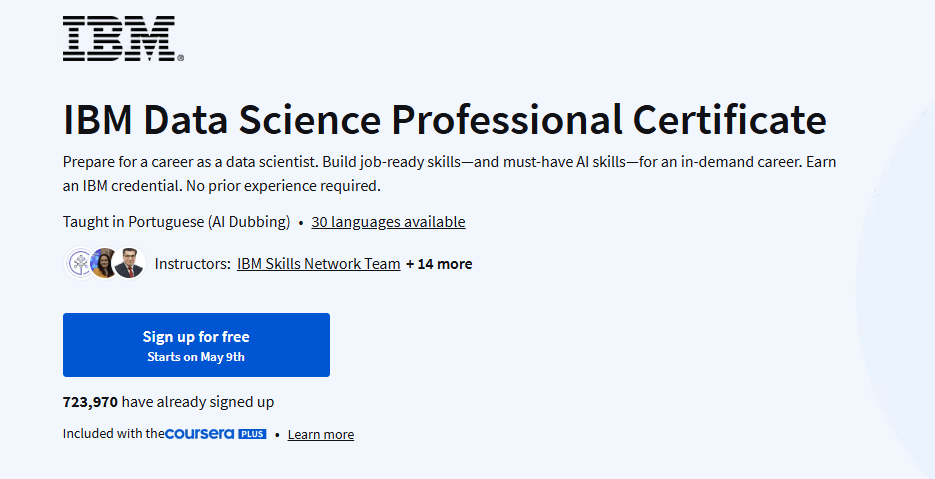Click the blue PLUS badge
Screen dimensions: 935x479
point(252,434)
